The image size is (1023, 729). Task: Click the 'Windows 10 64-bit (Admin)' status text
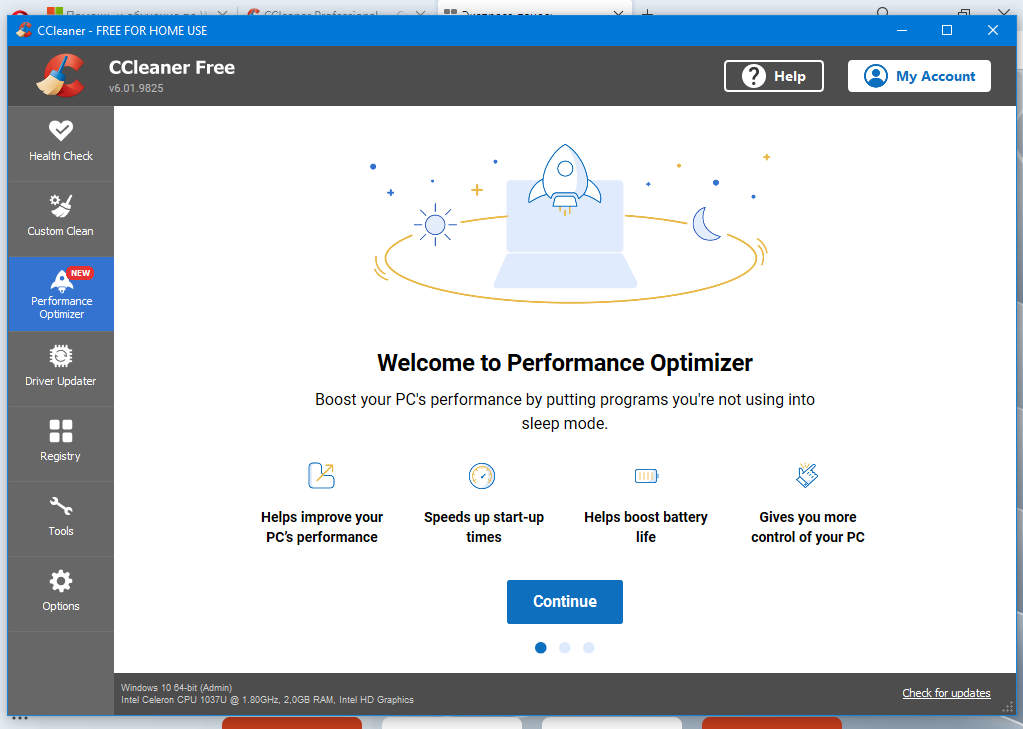[176, 687]
